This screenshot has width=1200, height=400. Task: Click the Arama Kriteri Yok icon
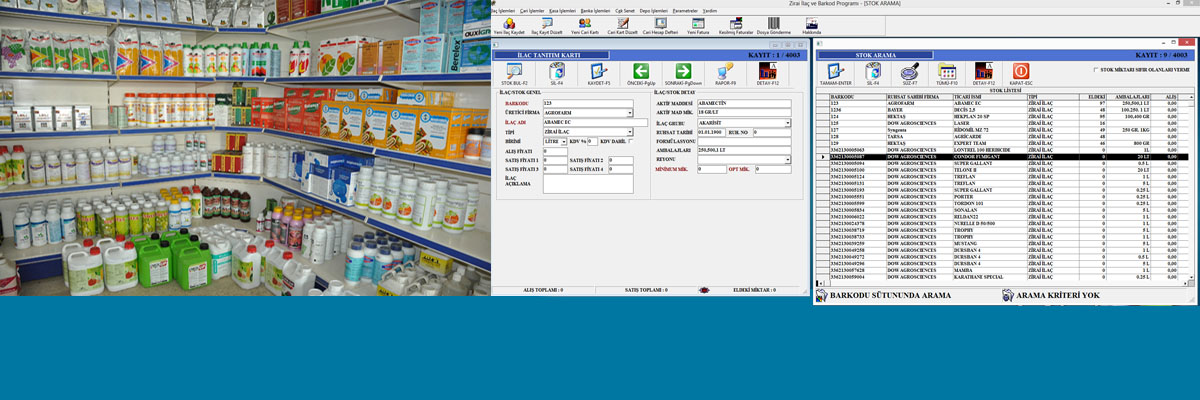(x=1008, y=296)
